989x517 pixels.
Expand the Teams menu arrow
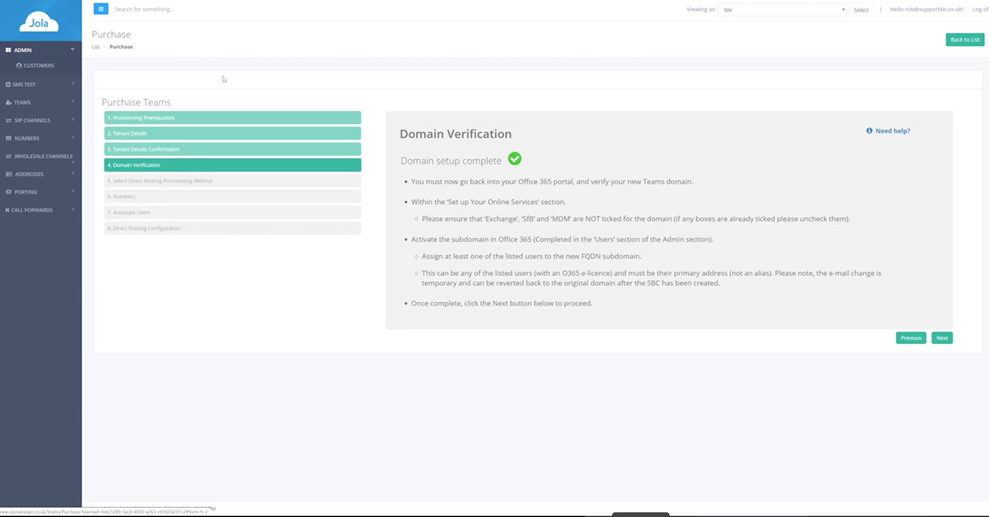(73, 102)
